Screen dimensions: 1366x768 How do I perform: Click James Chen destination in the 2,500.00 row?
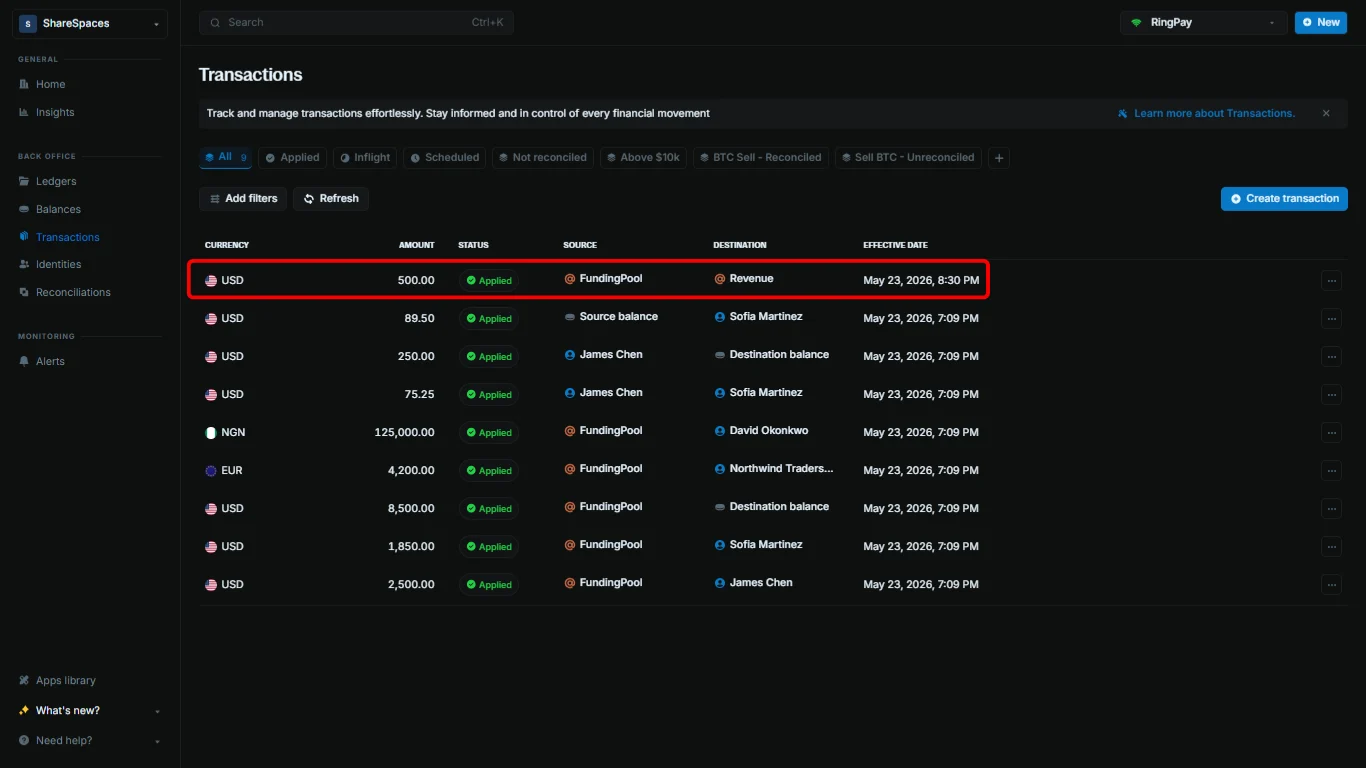pos(753,582)
